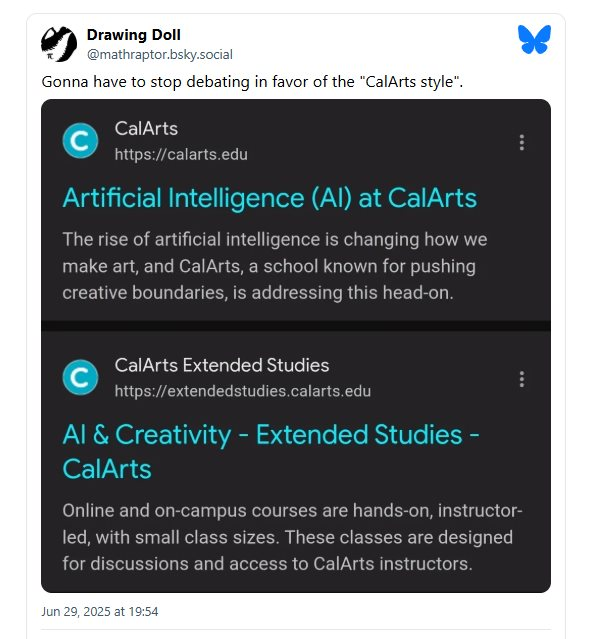
Task: Open three-dot menu for Extended Studies result
Action: tap(521, 379)
